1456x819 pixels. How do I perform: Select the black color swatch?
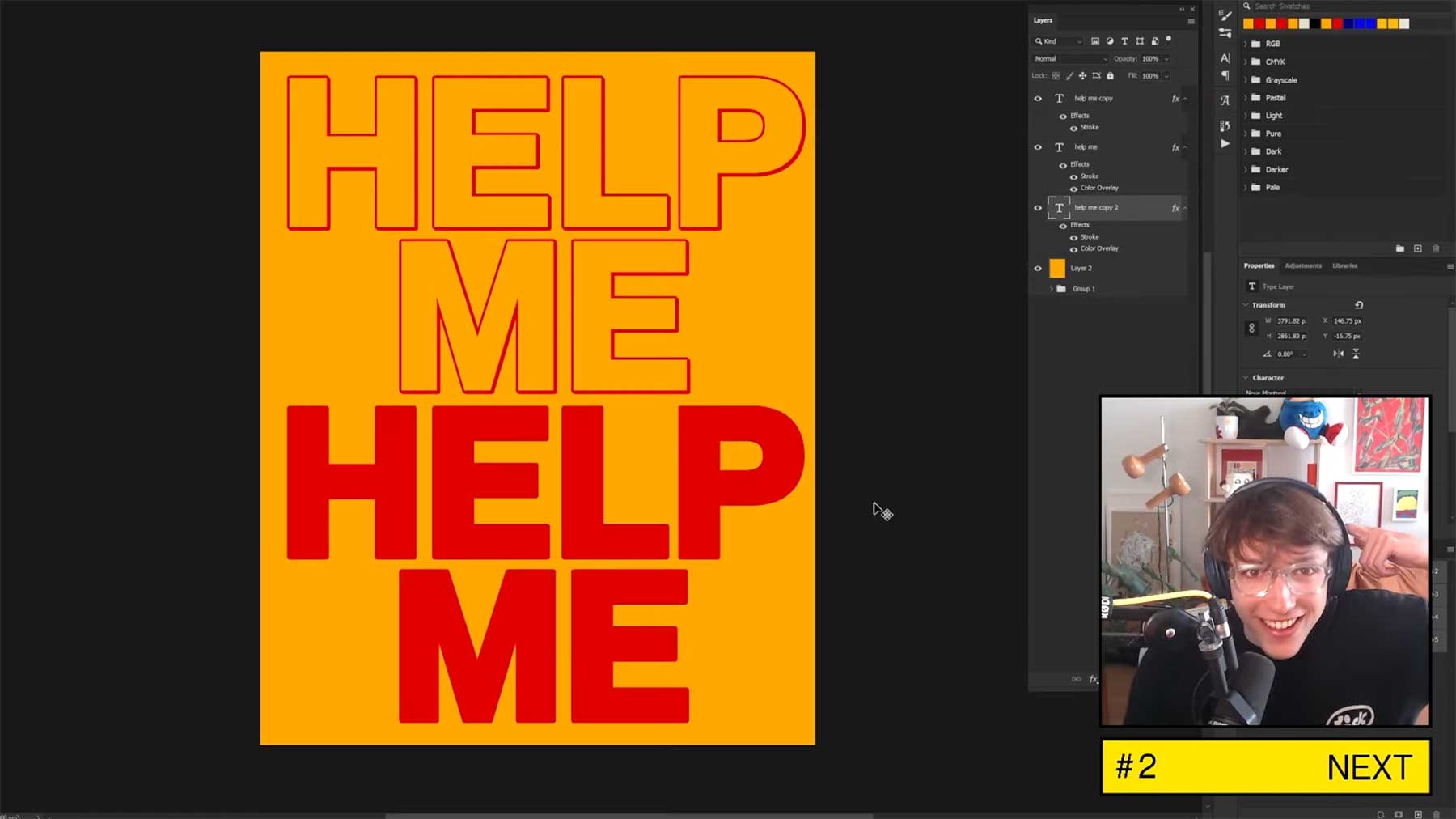tap(1315, 23)
